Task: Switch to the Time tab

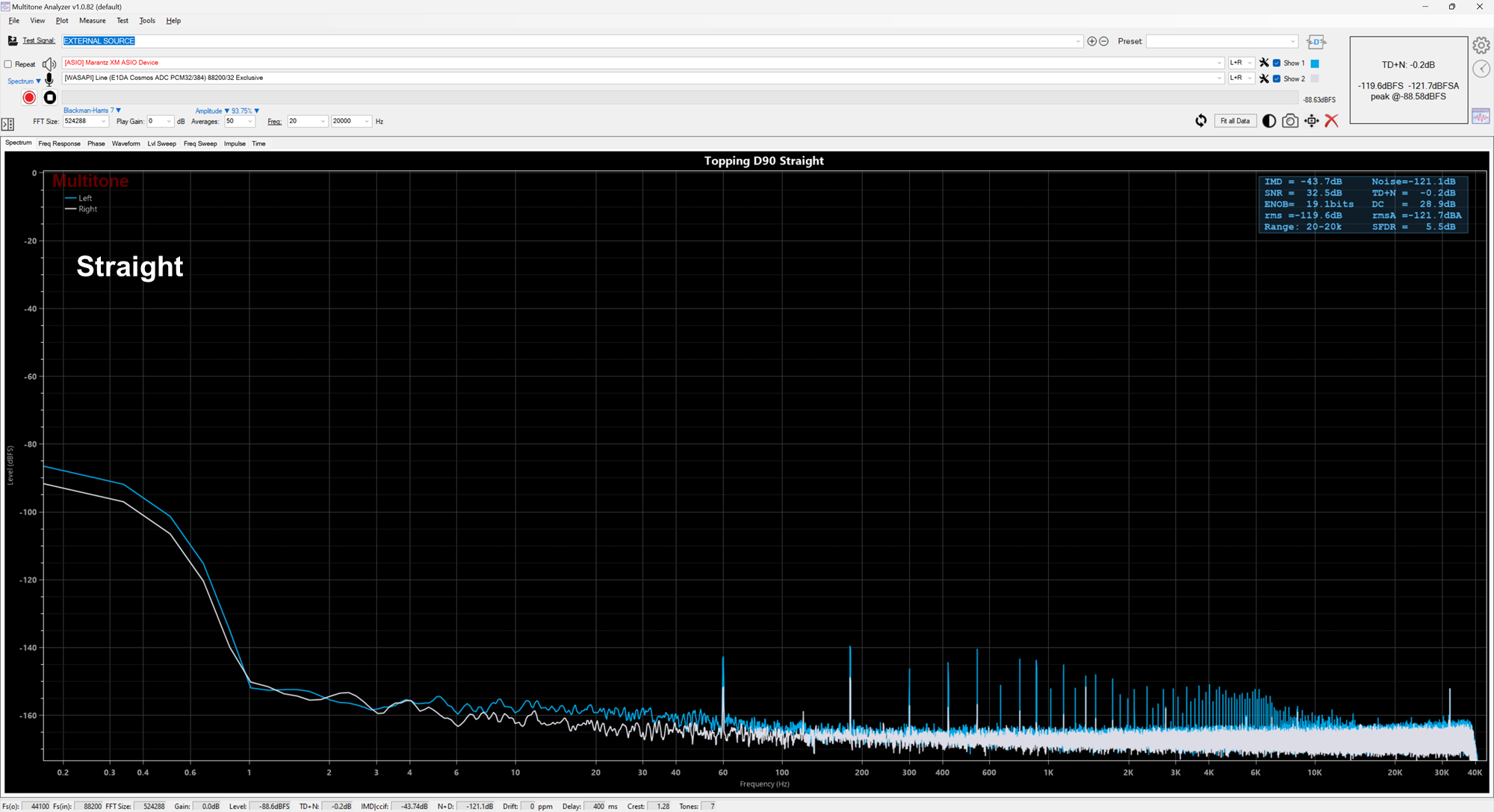Action: [x=258, y=143]
